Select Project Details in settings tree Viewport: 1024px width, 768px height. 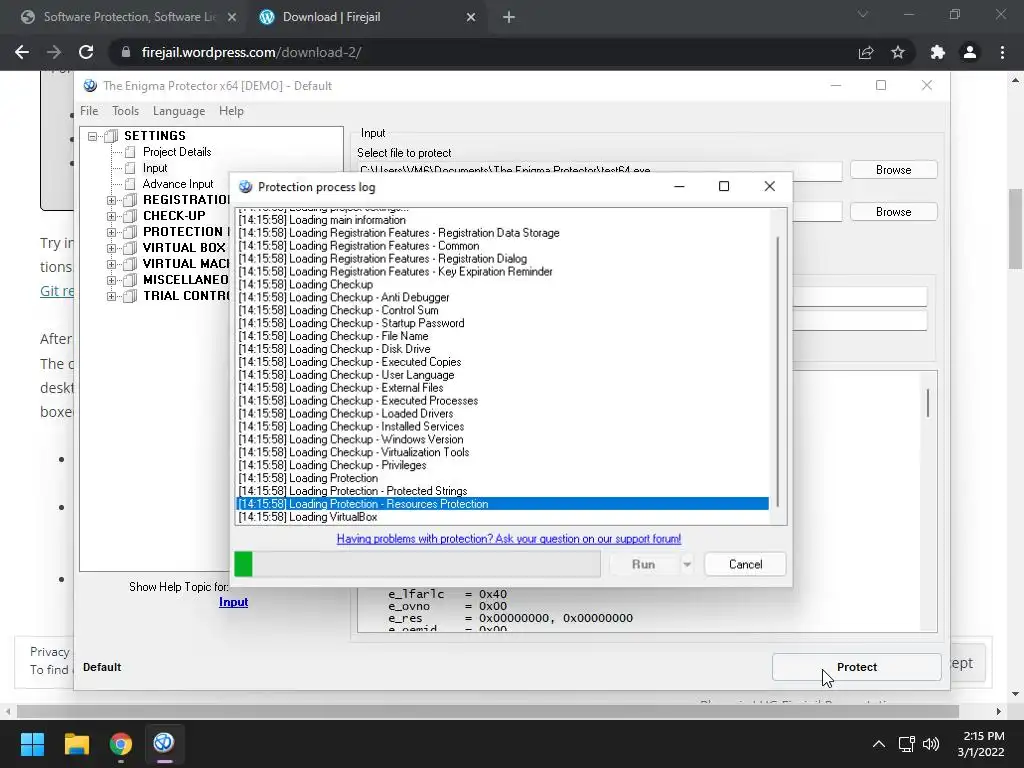pyautogui.click(x=177, y=152)
